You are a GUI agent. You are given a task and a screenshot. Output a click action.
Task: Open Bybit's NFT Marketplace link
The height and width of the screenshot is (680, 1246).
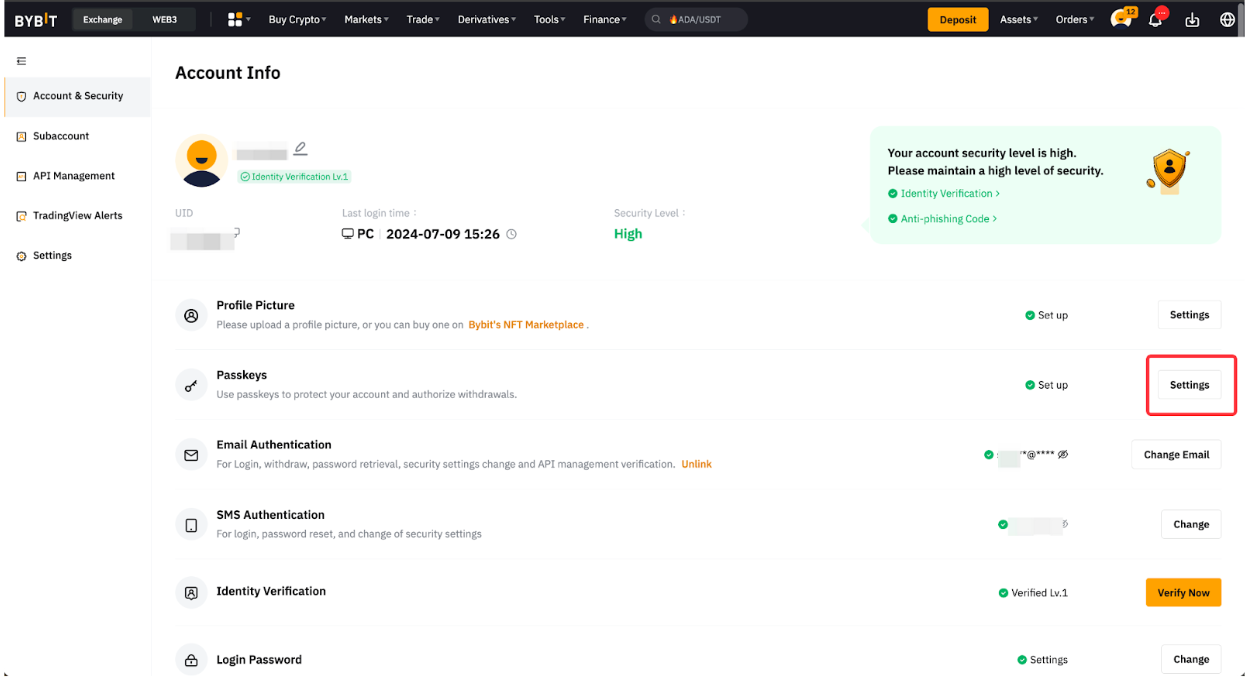pyautogui.click(x=526, y=325)
